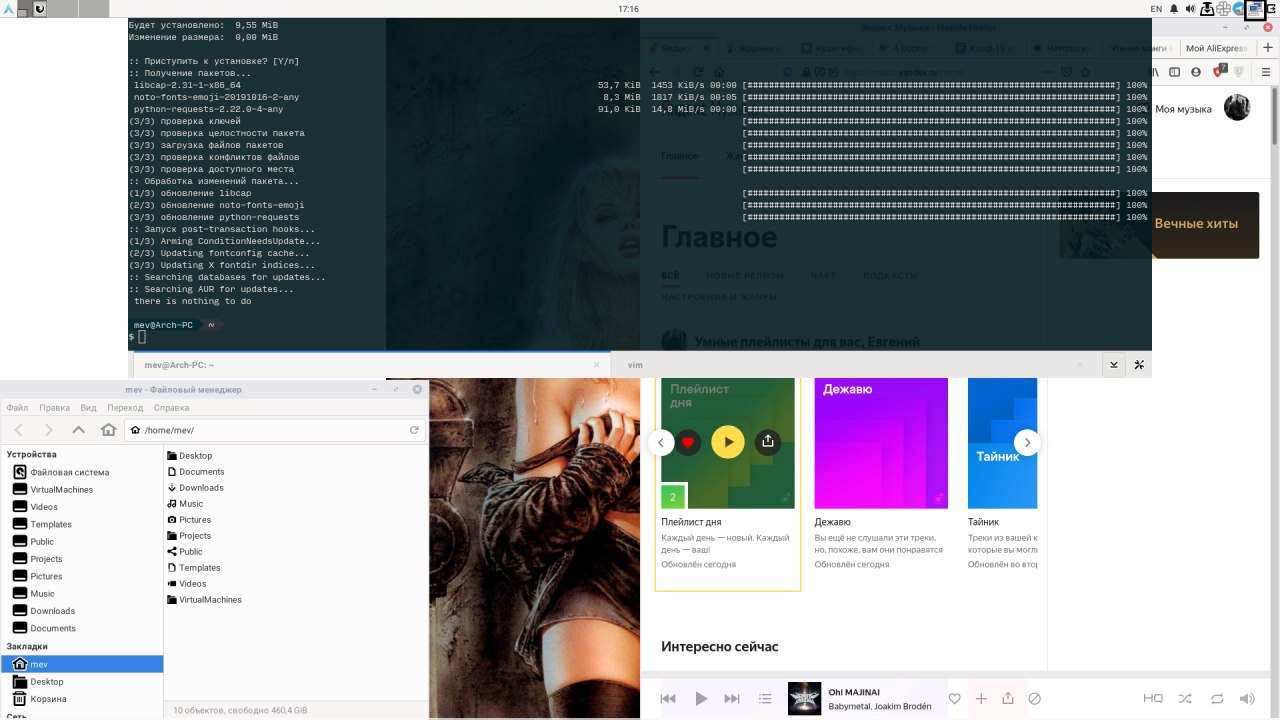The height and width of the screenshot is (720, 1280).
Task: Open the red shield extension with badge 7
Action: (x=1220, y=71)
